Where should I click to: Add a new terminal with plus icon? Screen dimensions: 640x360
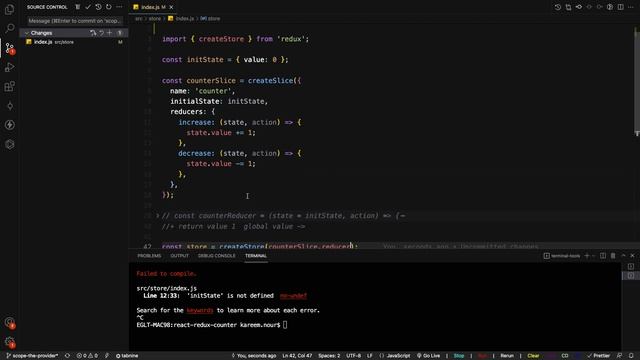[587, 256]
